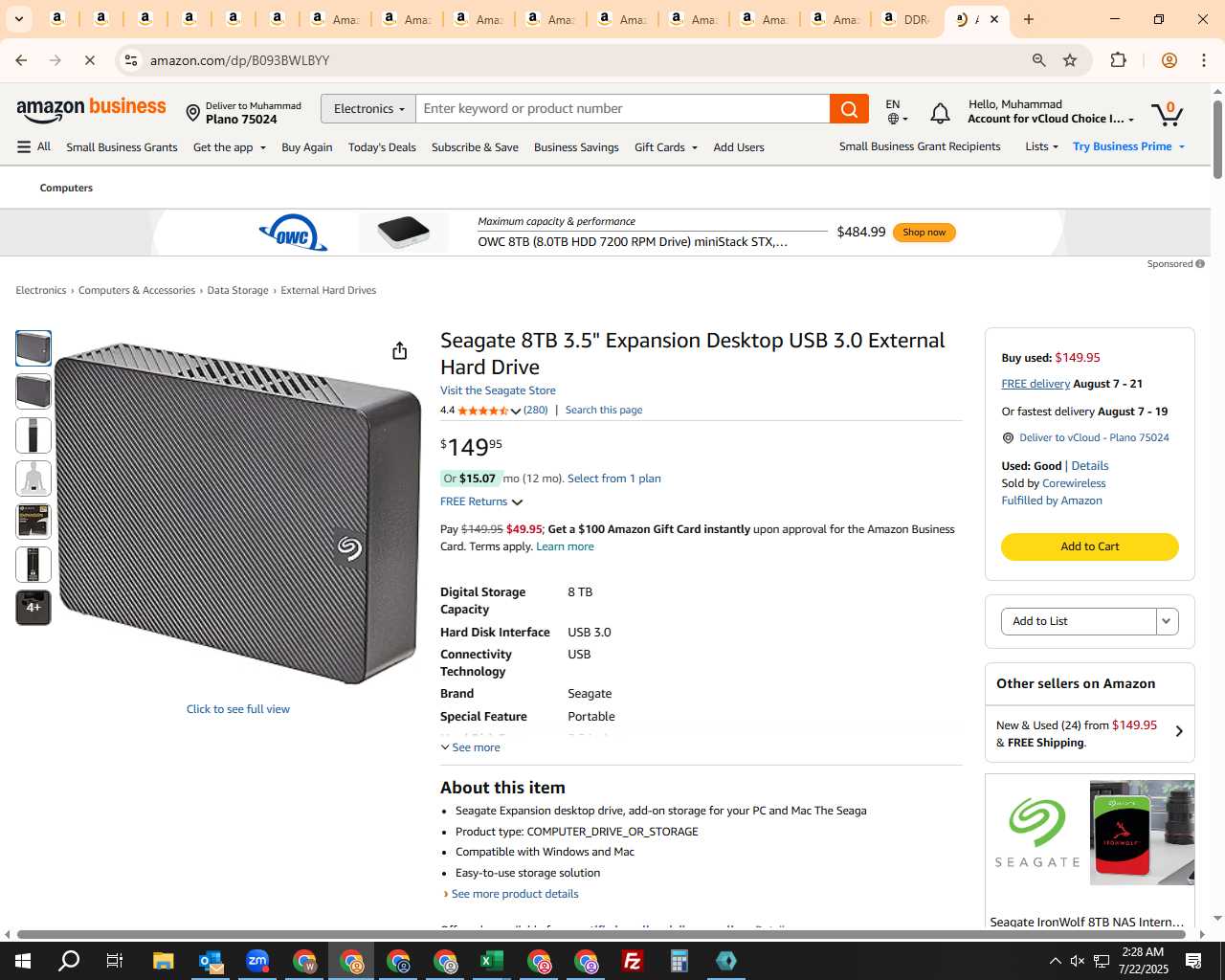Open Small Business Grants menu item
The height and width of the screenshot is (980, 1225).
[122, 147]
